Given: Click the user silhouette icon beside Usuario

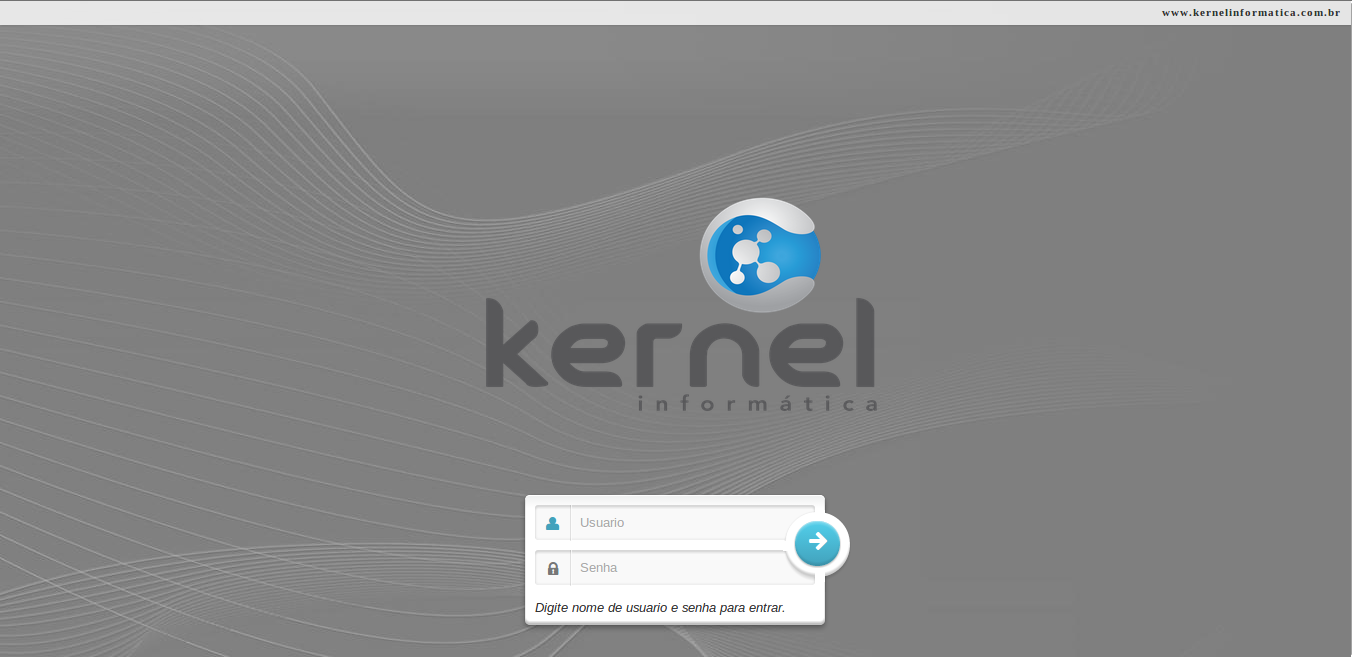Looking at the screenshot, I should click(x=553, y=523).
